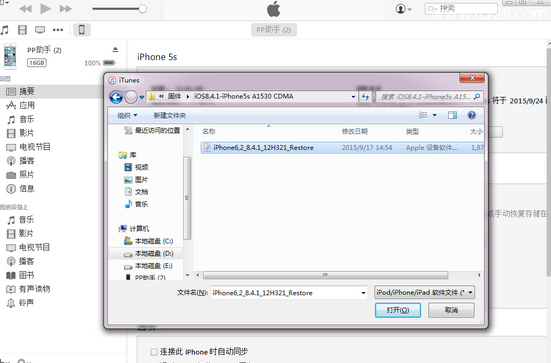The height and width of the screenshot is (363, 551).
Task: Expand the address bar path dropdown
Action: coord(353,97)
